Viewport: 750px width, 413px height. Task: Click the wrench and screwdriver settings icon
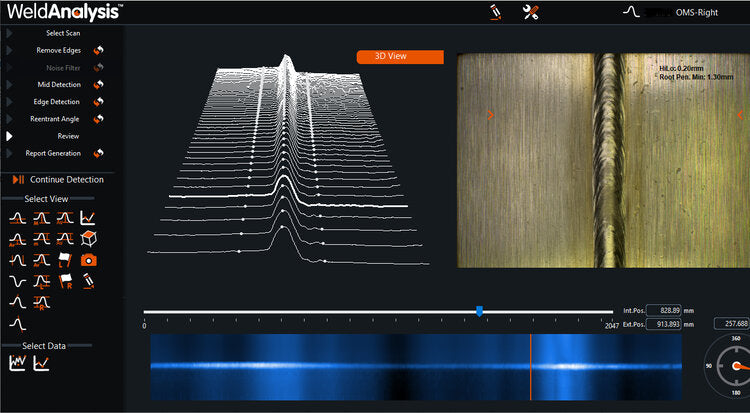point(532,12)
